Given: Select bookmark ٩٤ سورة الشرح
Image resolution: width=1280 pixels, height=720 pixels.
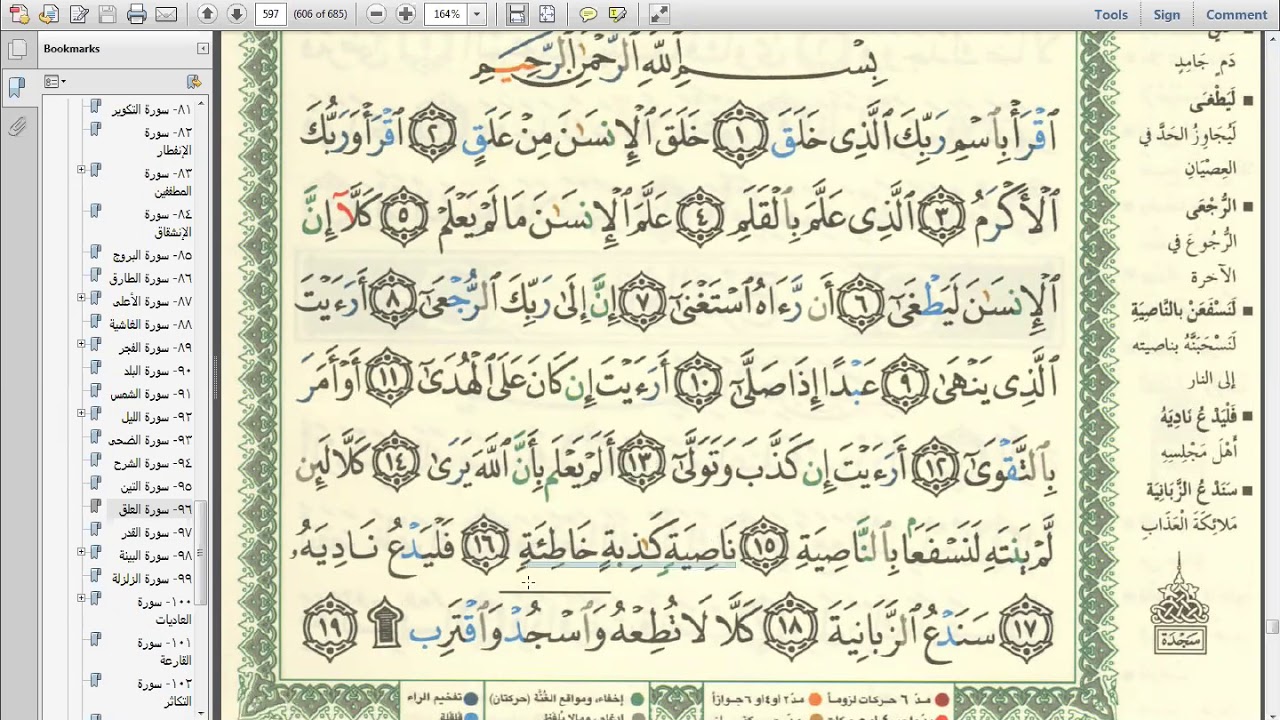Looking at the screenshot, I should click(x=152, y=462).
